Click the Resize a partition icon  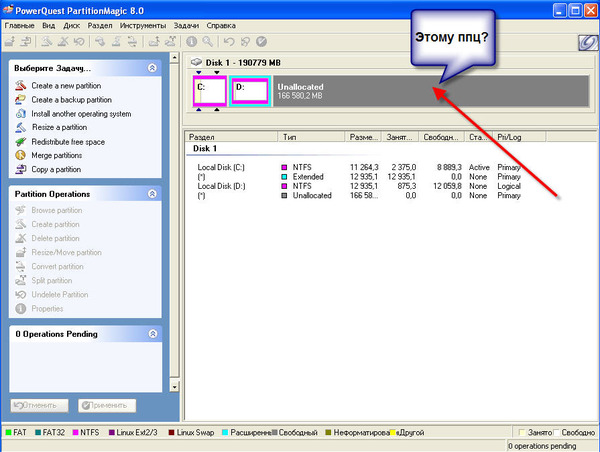tap(21, 128)
